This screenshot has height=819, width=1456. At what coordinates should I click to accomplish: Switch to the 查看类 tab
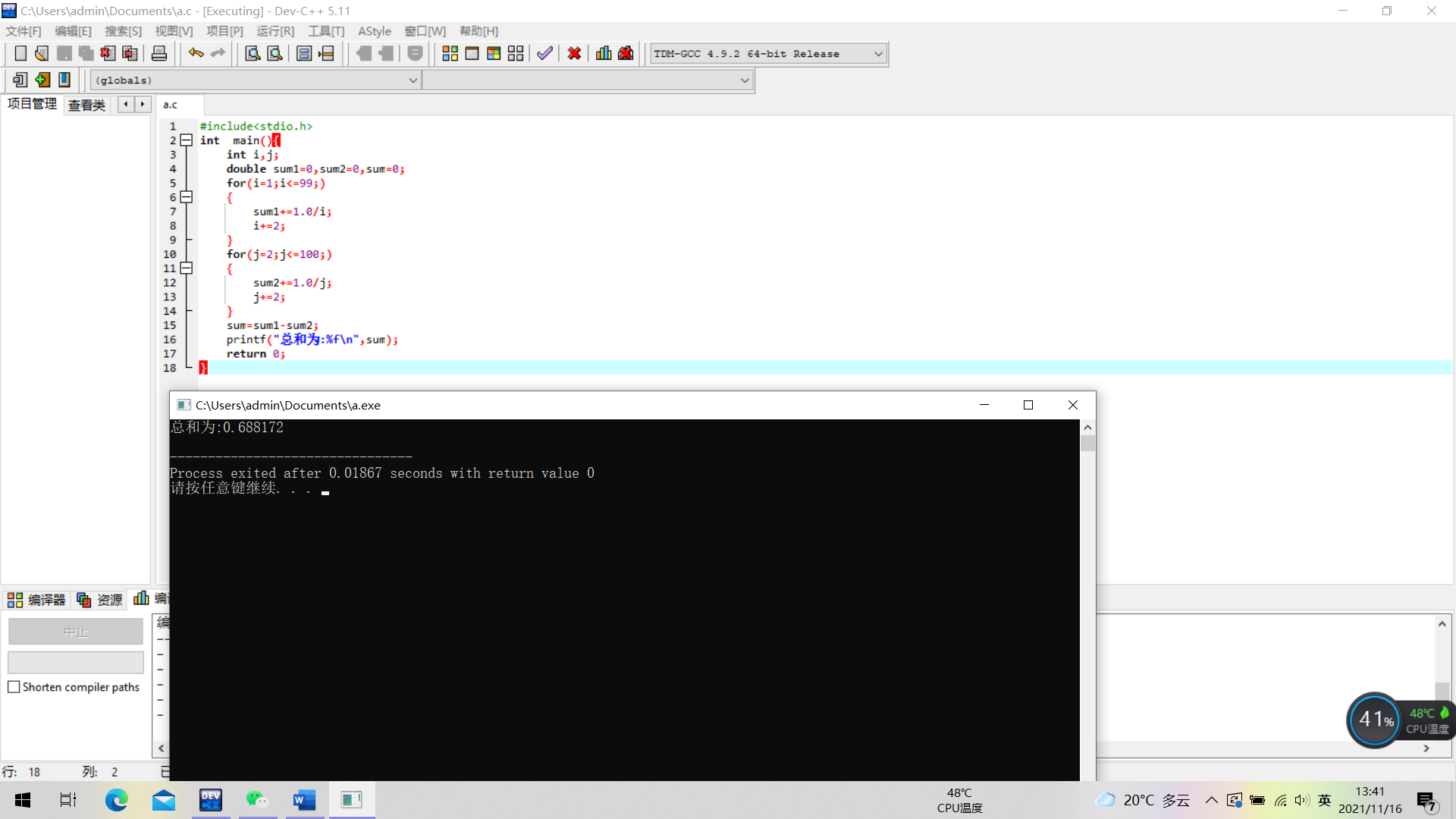coord(86,105)
